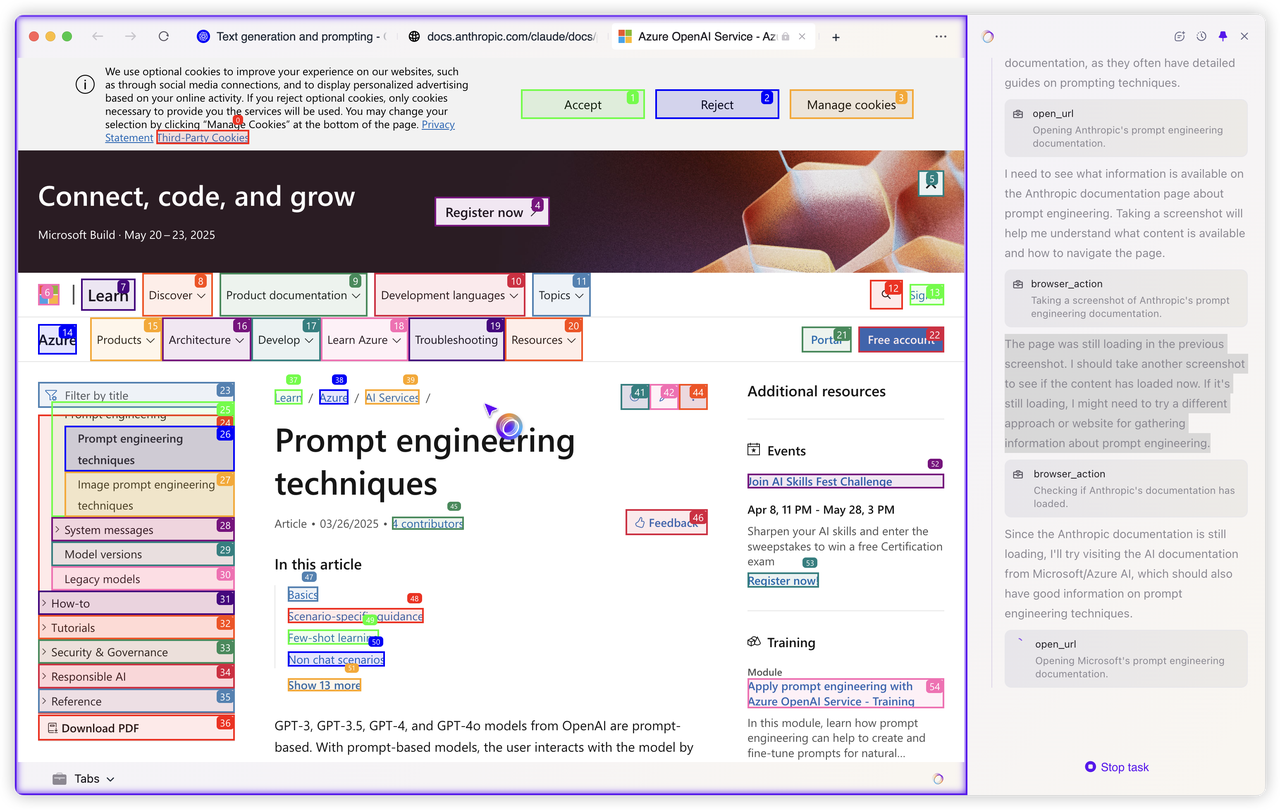This screenshot has width=1280, height=810.
Task: Go back with the browser back arrow
Action: tap(97, 36)
